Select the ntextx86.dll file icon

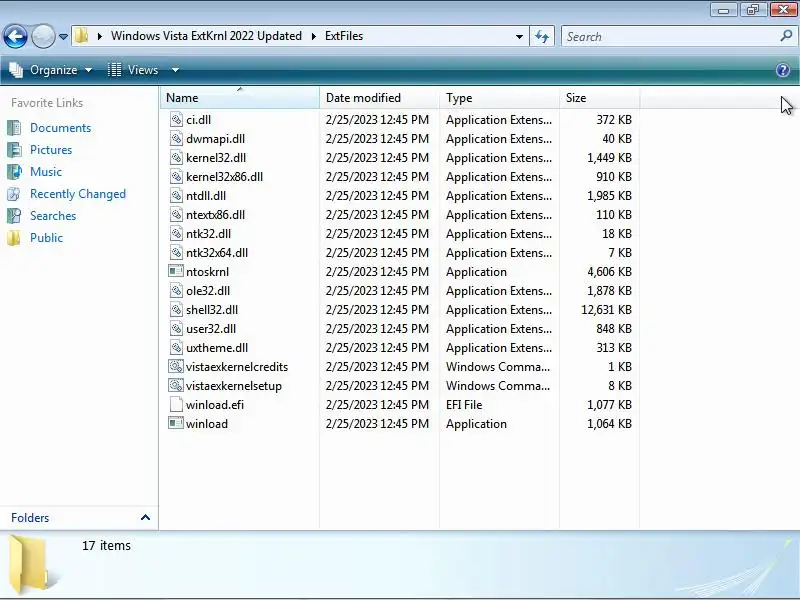pyautogui.click(x=176, y=214)
